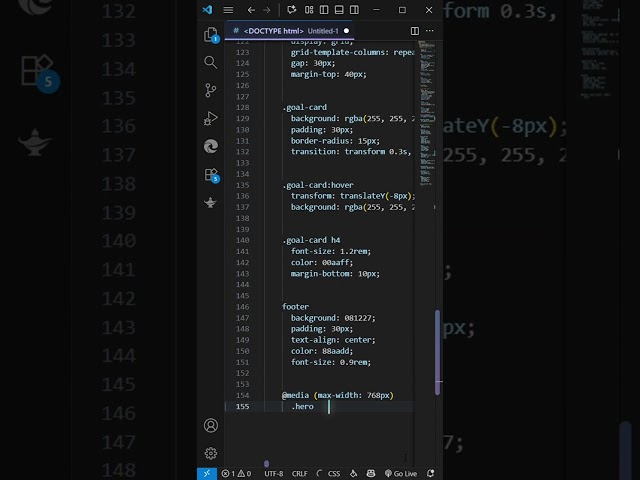Click 'font-size: 0.9rem;' line

click(331, 362)
